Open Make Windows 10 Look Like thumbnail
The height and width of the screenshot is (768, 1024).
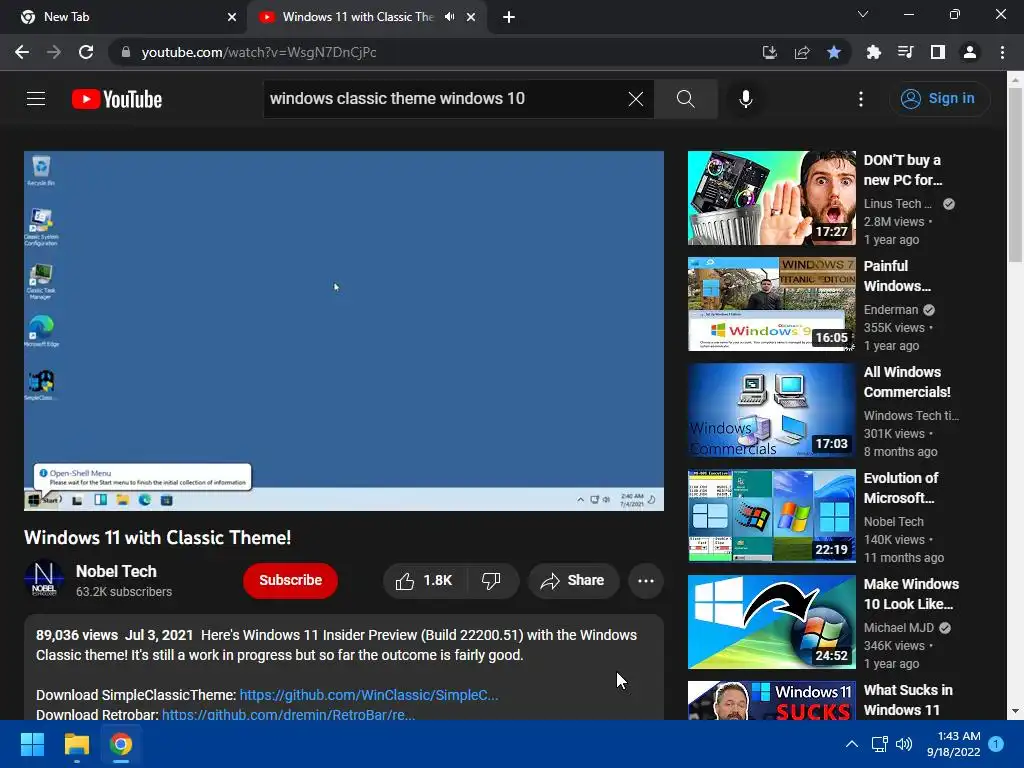click(x=771, y=622)
